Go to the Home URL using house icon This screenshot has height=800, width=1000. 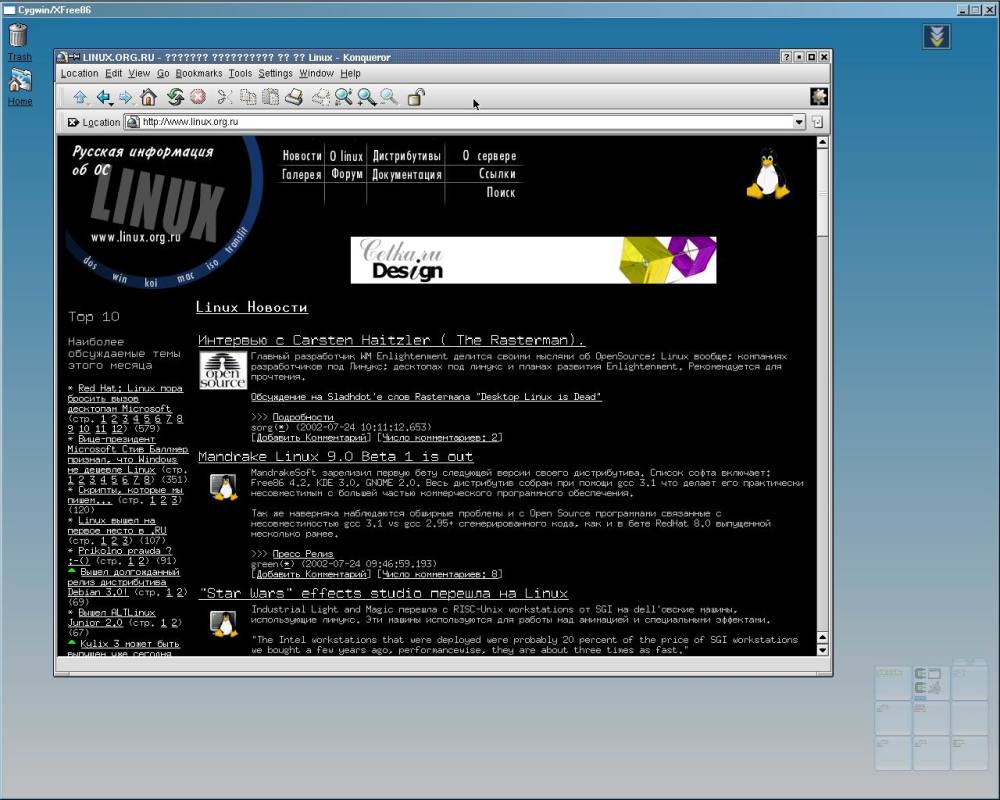click(x=149, y=97)
